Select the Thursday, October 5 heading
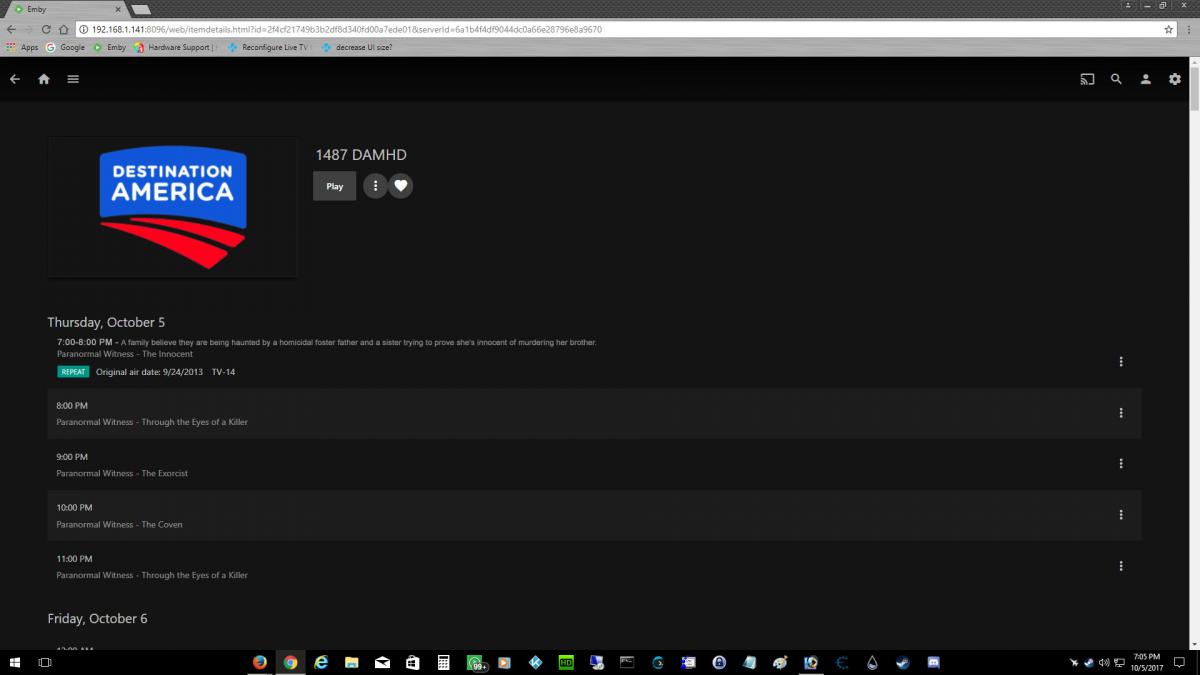Image resolution: width=1200 pixels, height=675 pixels. [106, 322]
